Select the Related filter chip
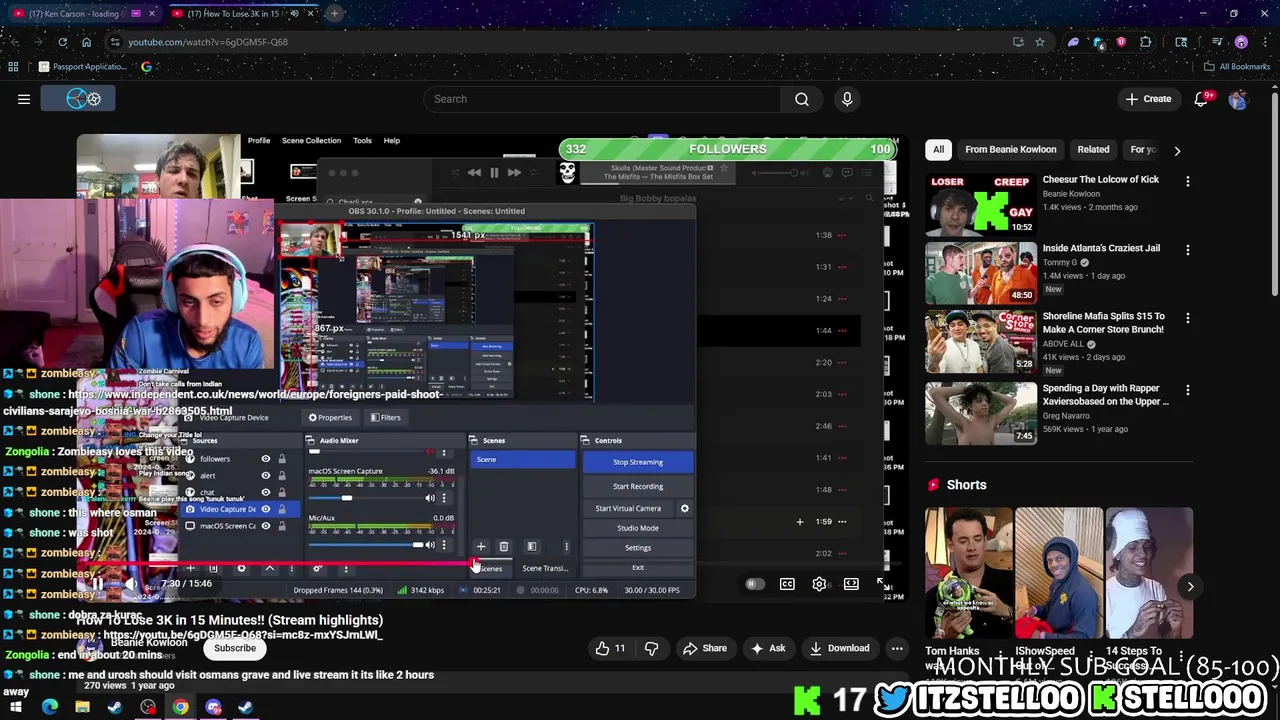The height and width of the screenshot is (720, 1280). (x=1093, y=150)
